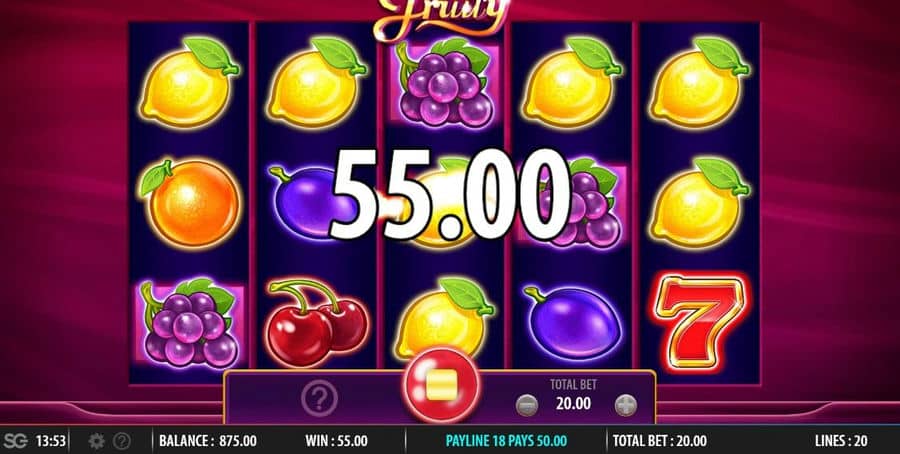Screen dimensions: 900x454
Task: Click the red seven symbol
Action: (x=699, y=321)
